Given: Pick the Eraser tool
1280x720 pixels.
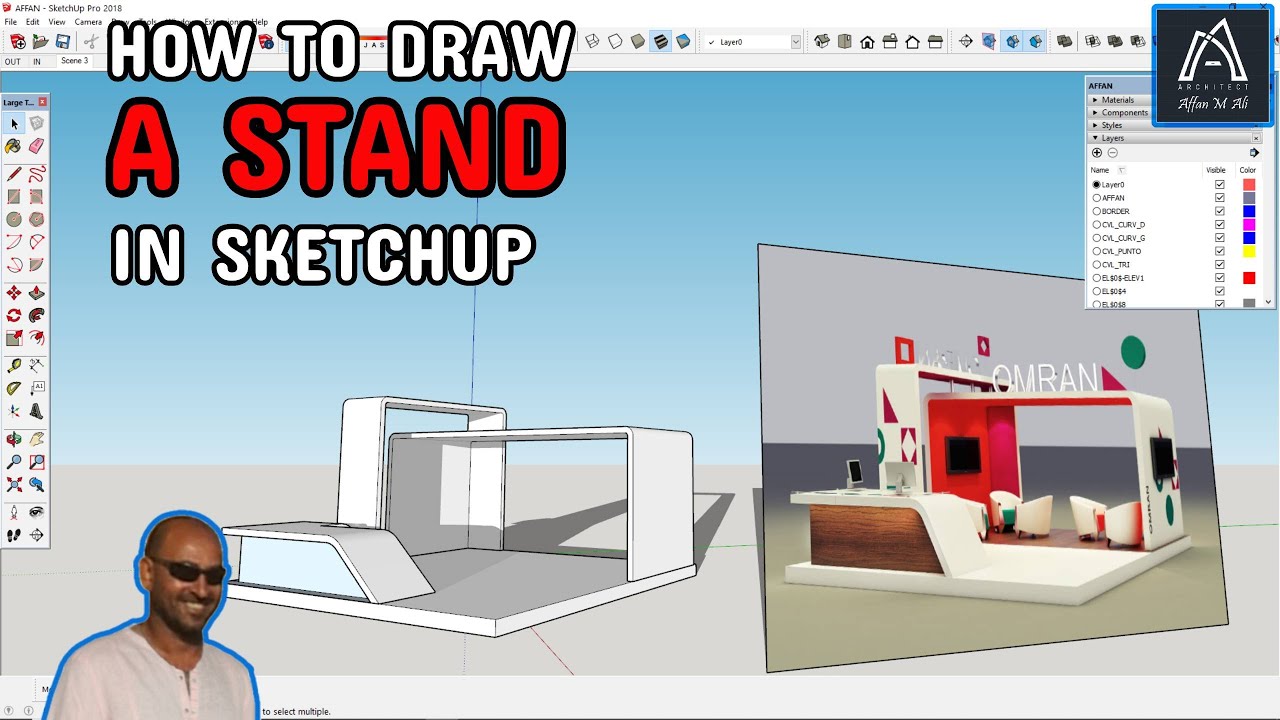Looking at the screenshot, I should 37,146.
